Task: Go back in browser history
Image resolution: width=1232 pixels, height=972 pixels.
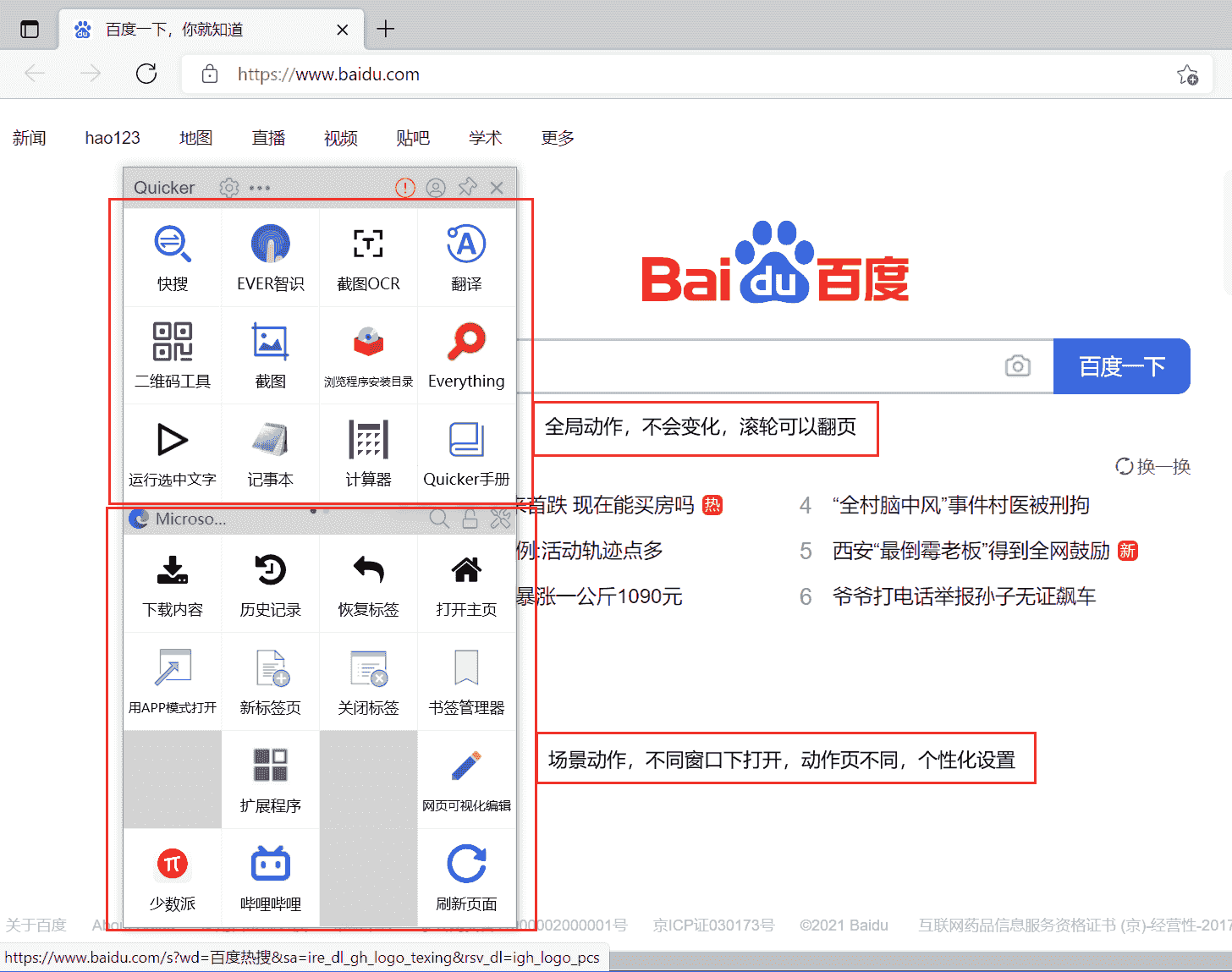Action: (35, 74)
